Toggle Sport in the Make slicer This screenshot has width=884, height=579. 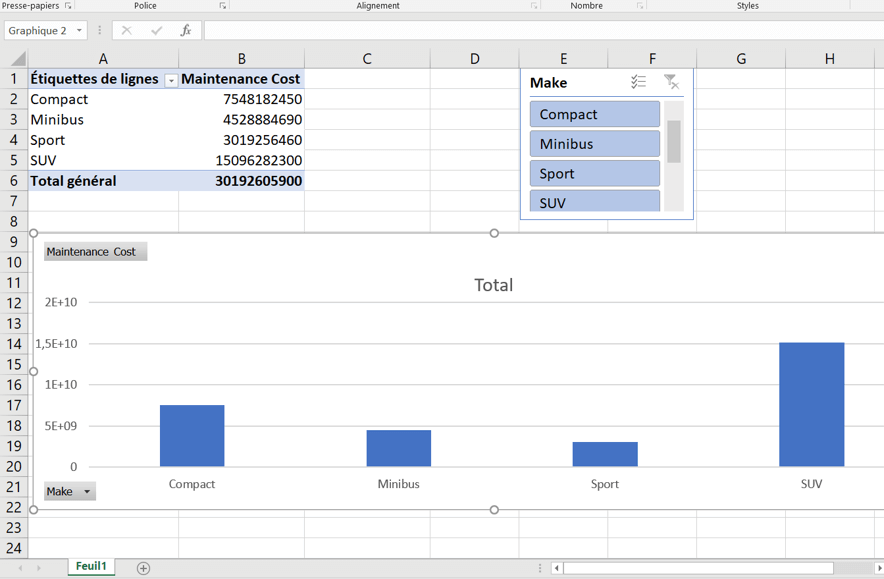(x=595, y=174)
